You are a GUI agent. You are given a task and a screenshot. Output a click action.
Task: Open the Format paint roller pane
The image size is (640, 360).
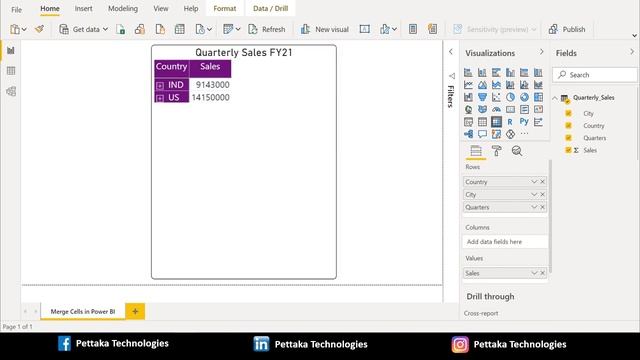pos(496,151)
